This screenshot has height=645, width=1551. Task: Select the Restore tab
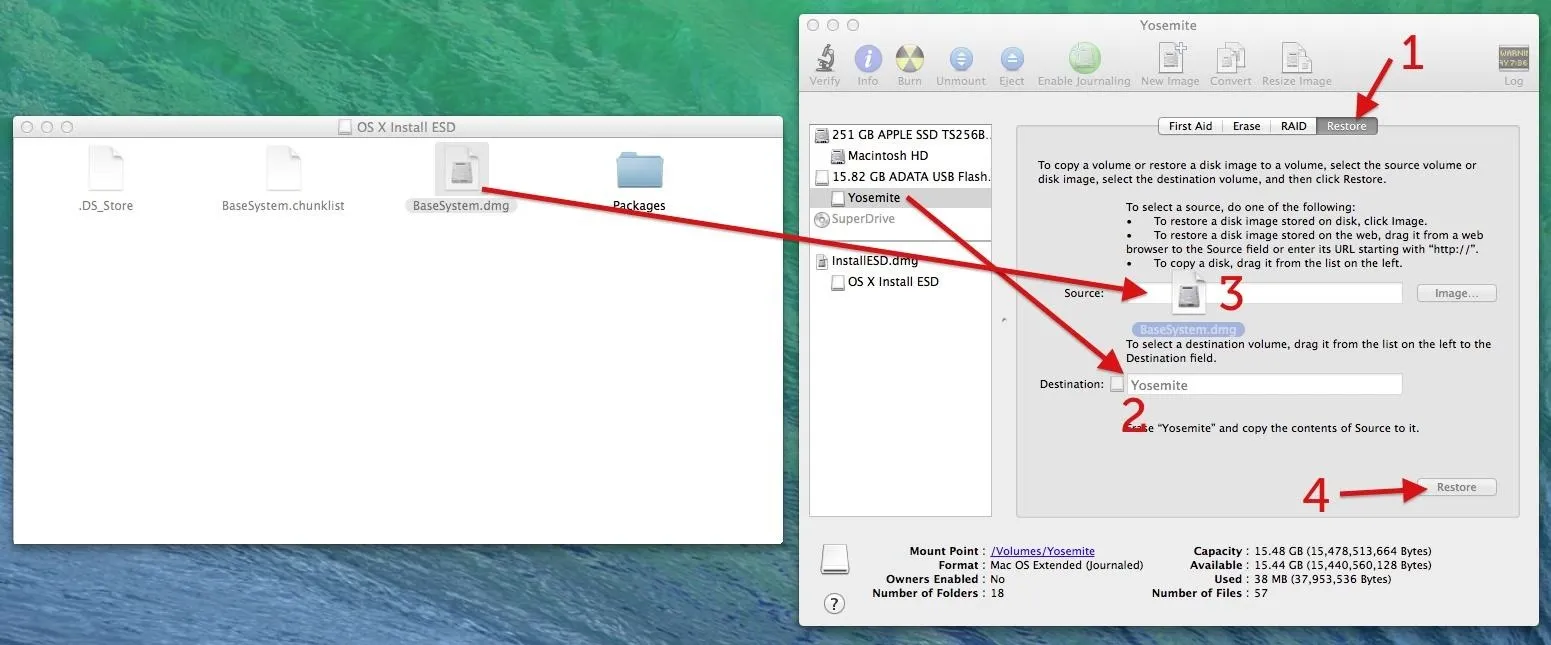pyautogui.click(x=1347, y=126)
